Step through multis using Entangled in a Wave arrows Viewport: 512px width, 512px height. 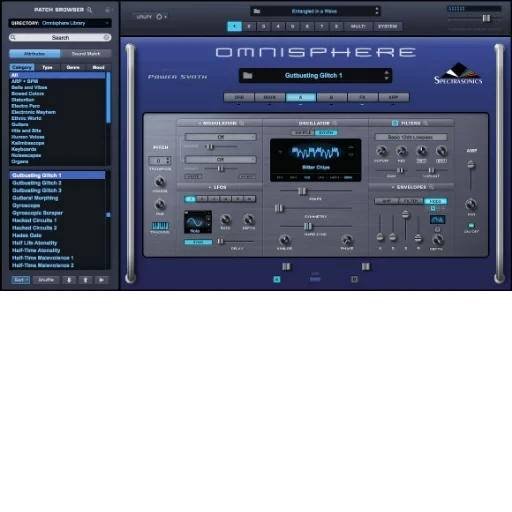(377, 11)
